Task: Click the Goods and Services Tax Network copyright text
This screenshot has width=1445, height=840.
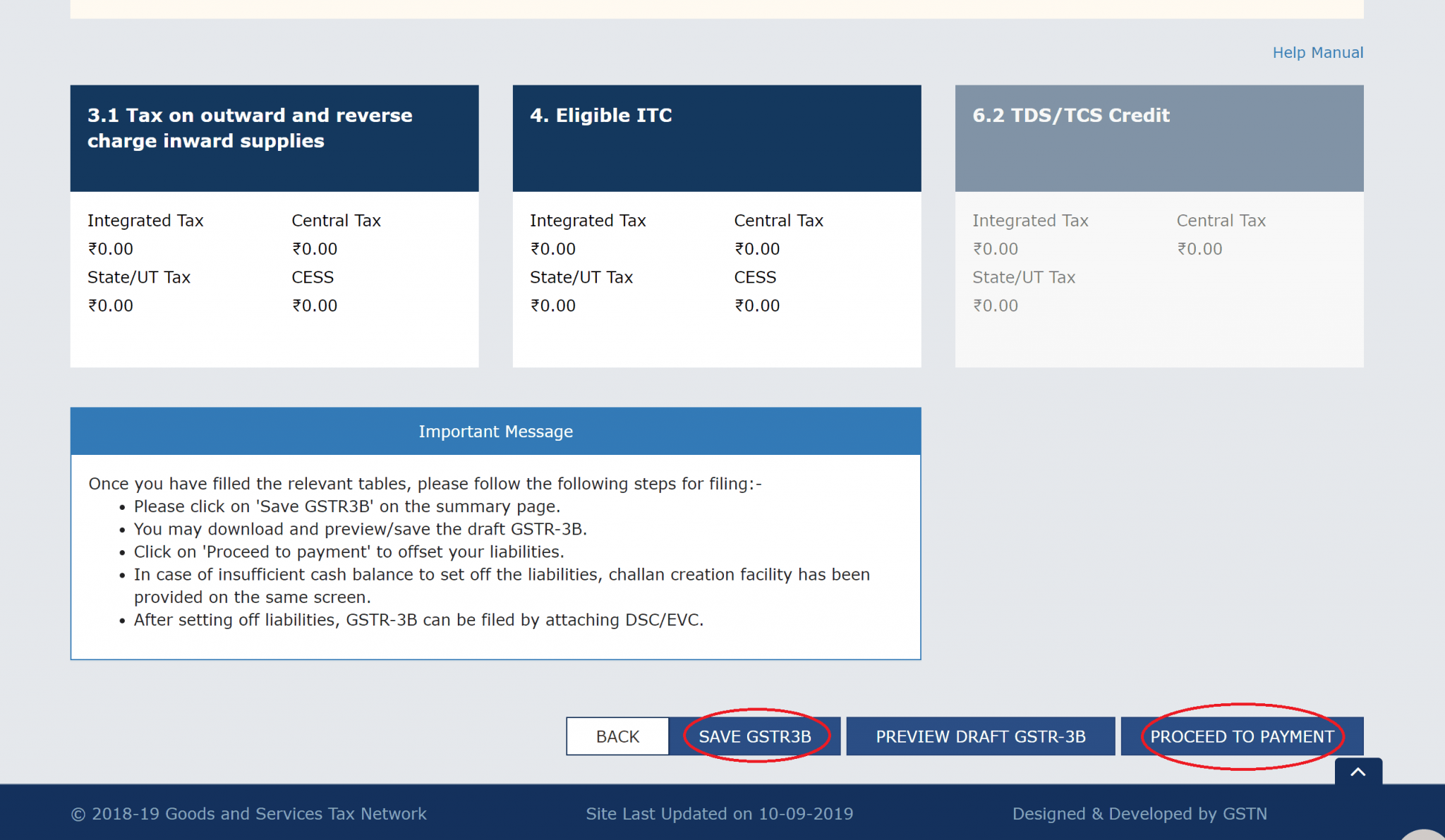Action: (x=249, y=814)
